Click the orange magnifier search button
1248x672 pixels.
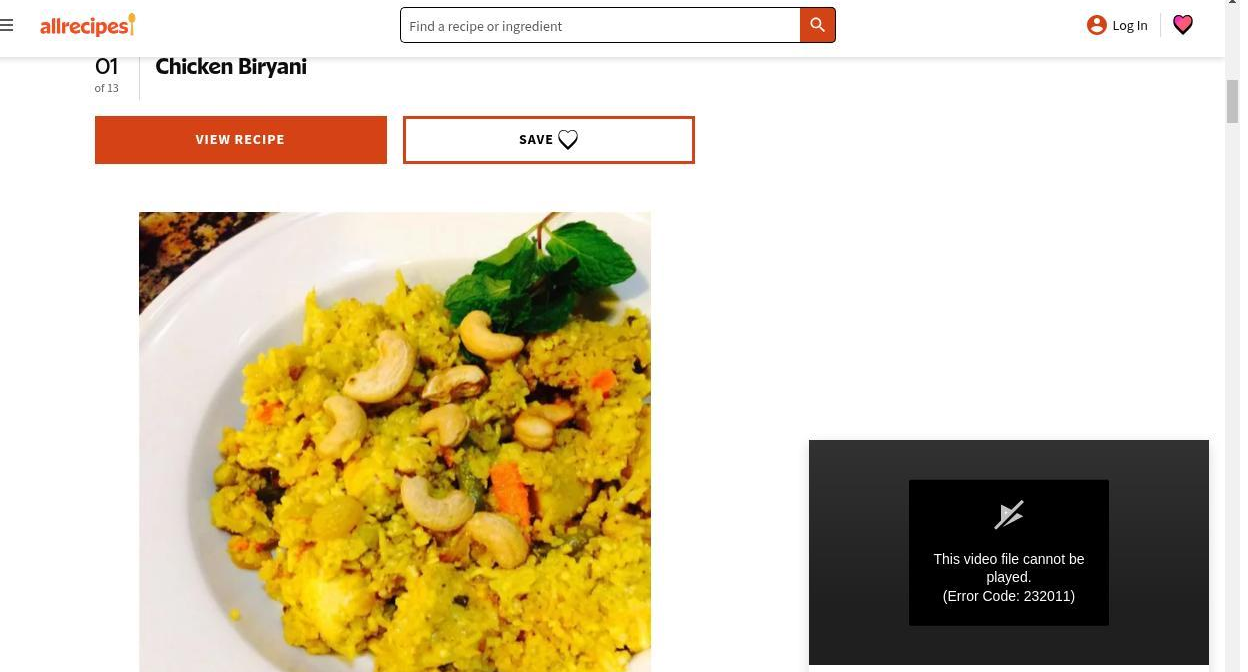click(817, 25)
